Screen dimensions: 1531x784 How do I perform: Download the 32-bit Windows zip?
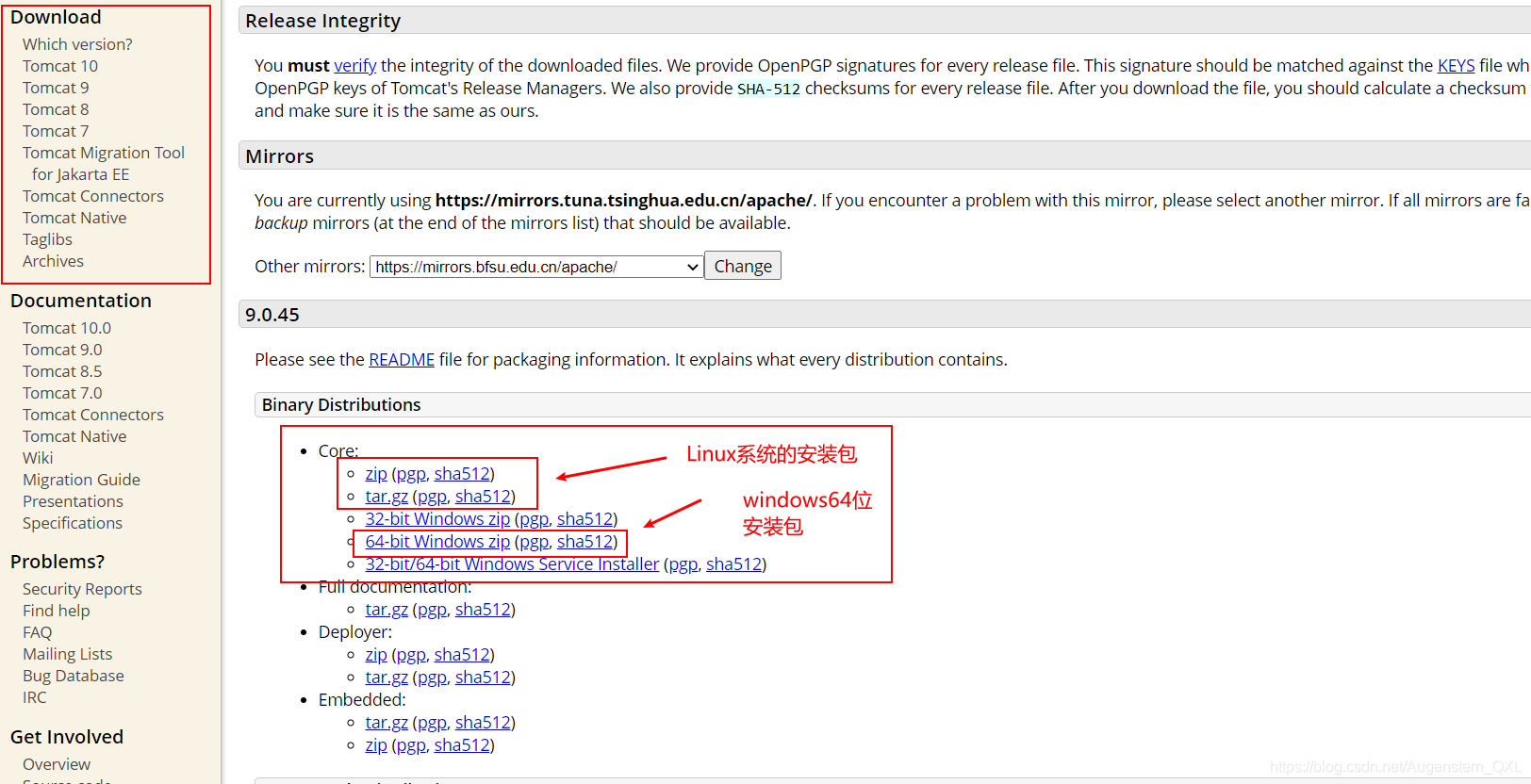click(437, 518)
